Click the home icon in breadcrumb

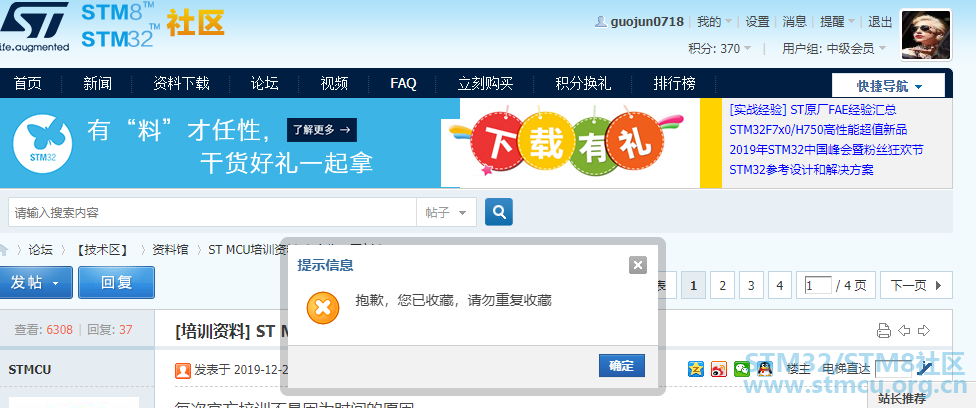click(4, 250)
